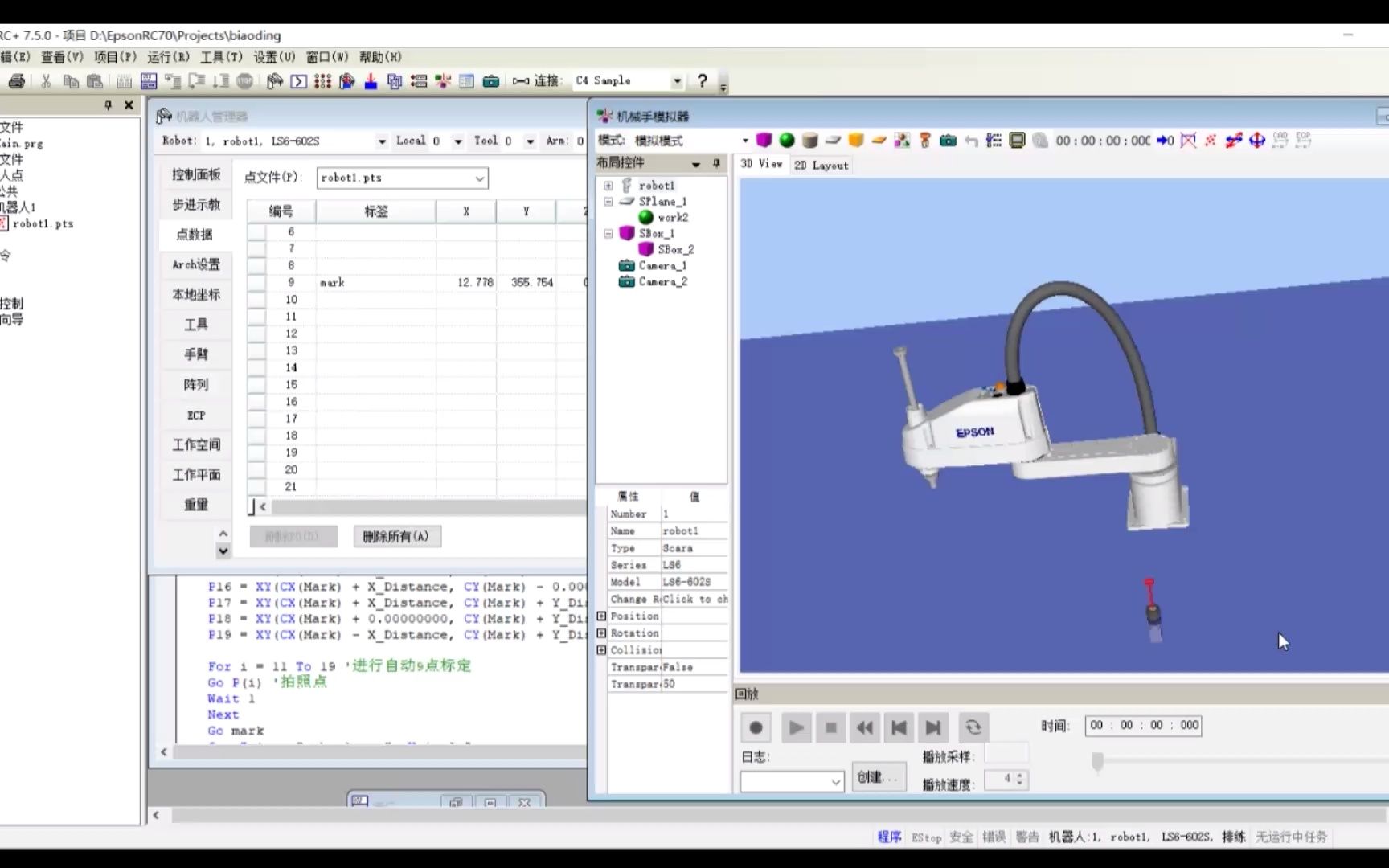Click the 删除所有(A) delete all button
This screenshot has height=868, width=1389.
[x=396, y=537]
